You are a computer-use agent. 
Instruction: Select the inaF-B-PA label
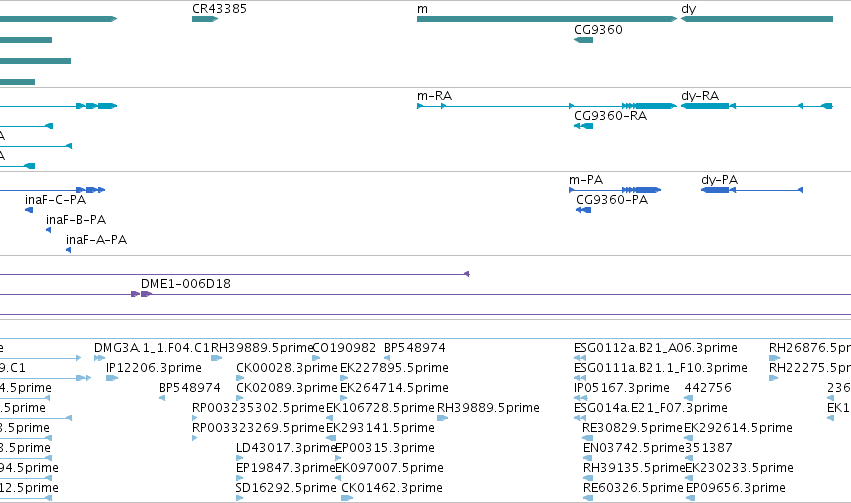76,220
